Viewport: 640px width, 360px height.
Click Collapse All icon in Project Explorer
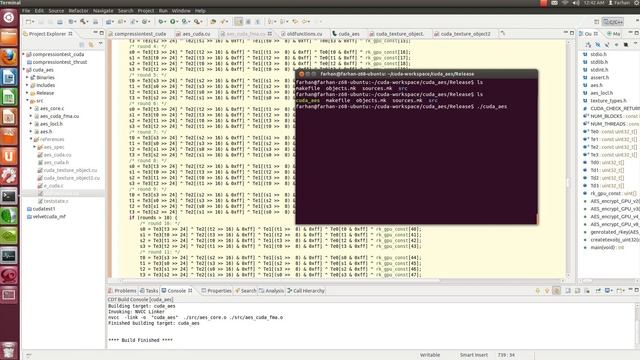(x=82, y=44)
